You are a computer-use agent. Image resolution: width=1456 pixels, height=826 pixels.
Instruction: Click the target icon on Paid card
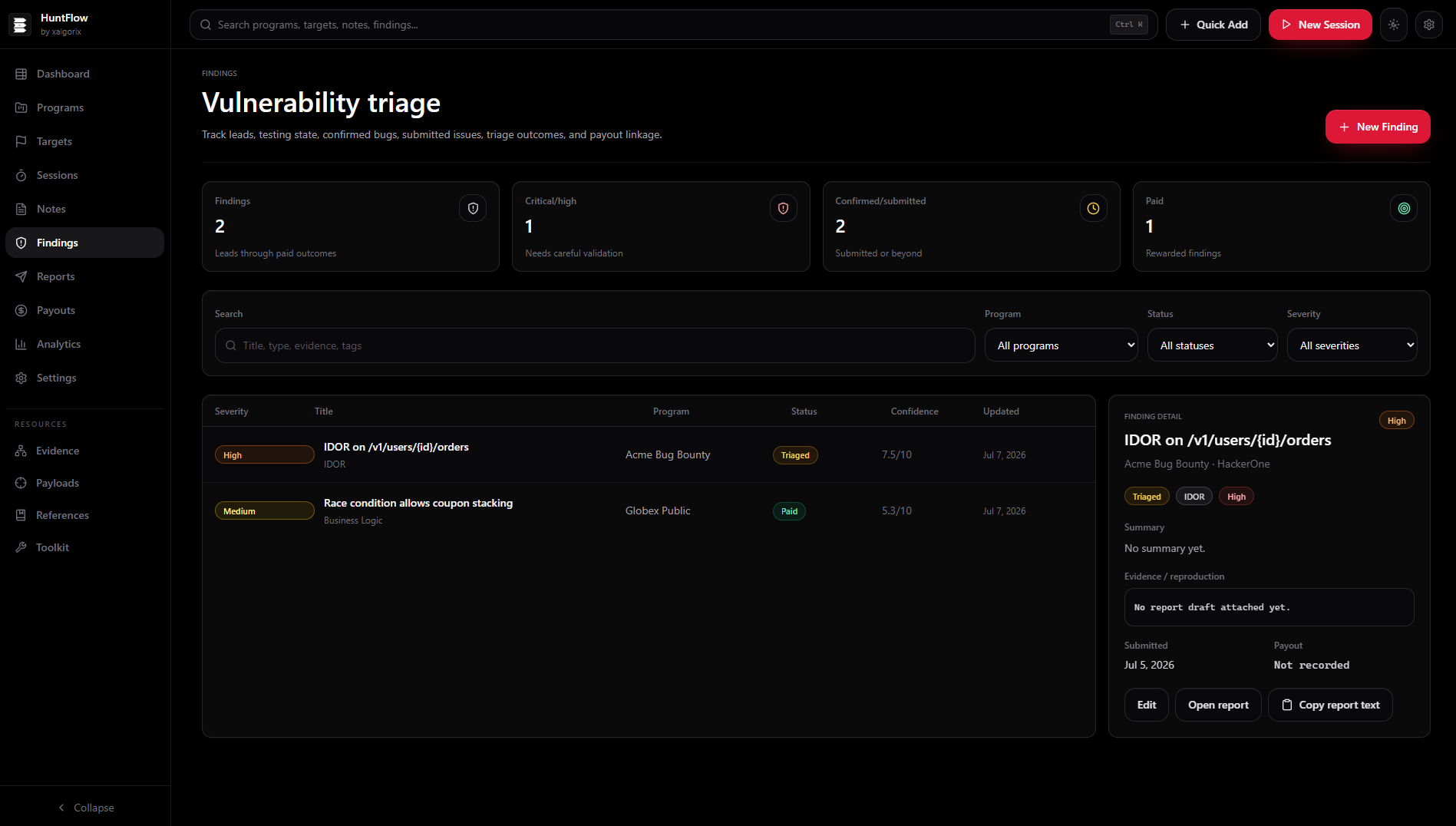(1403, 208)
